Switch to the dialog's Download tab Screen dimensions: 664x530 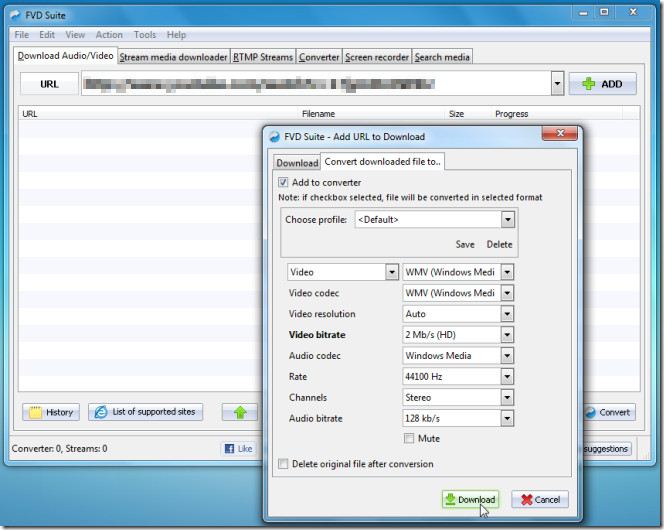click(x=297, y=163)
